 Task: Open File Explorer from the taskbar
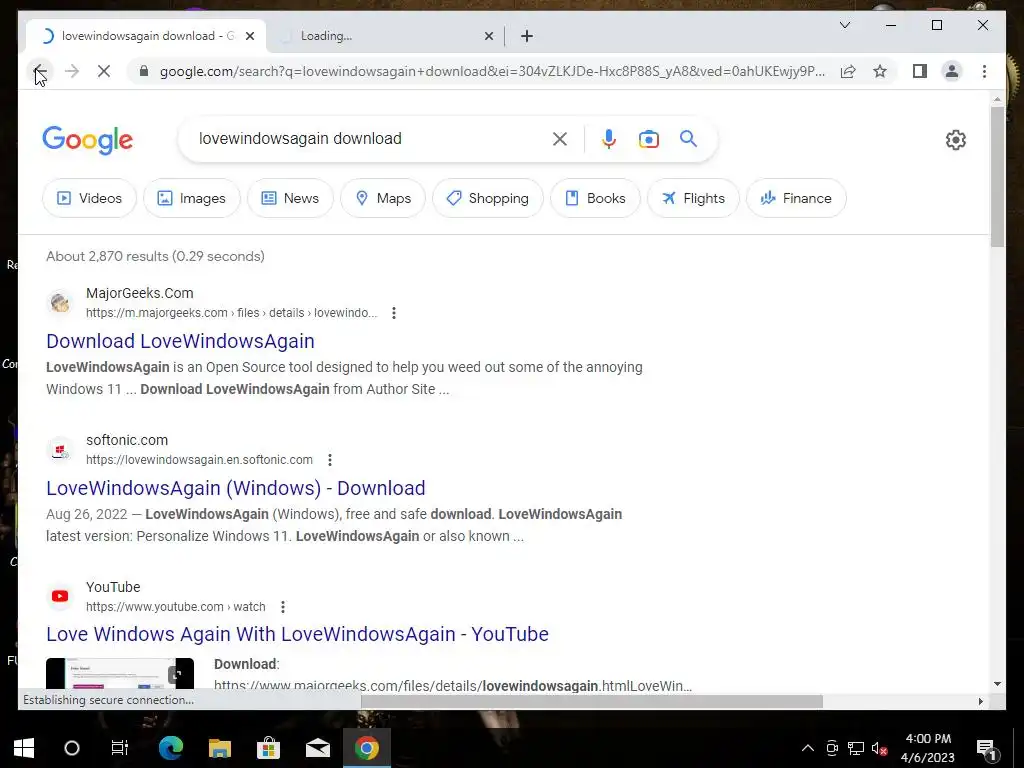coord(220,748)
